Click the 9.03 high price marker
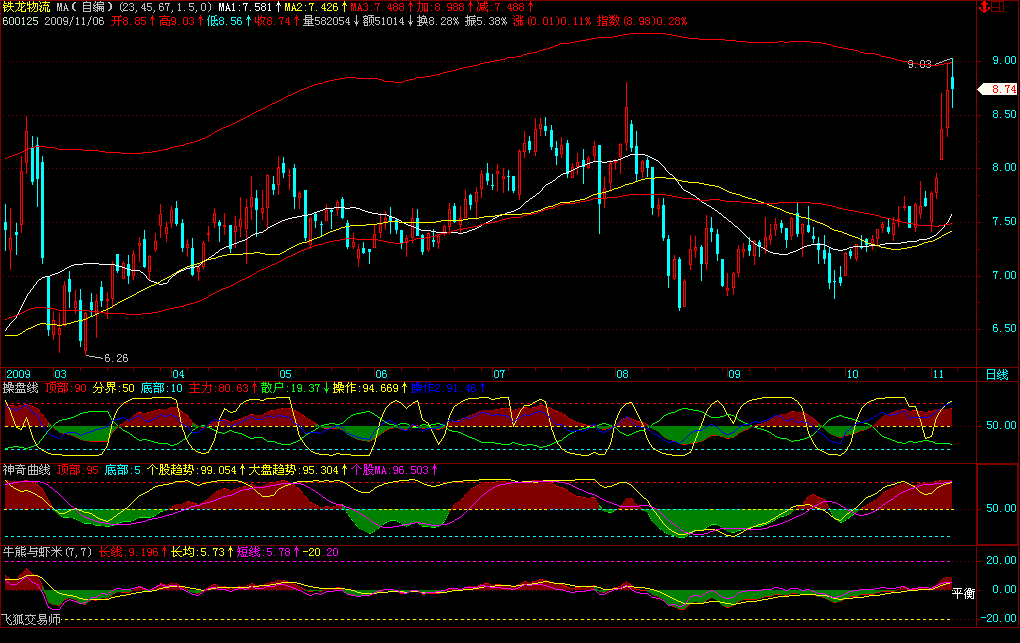Image resolution: width=1020 pixels, height=643 pixels. point(919,64)
